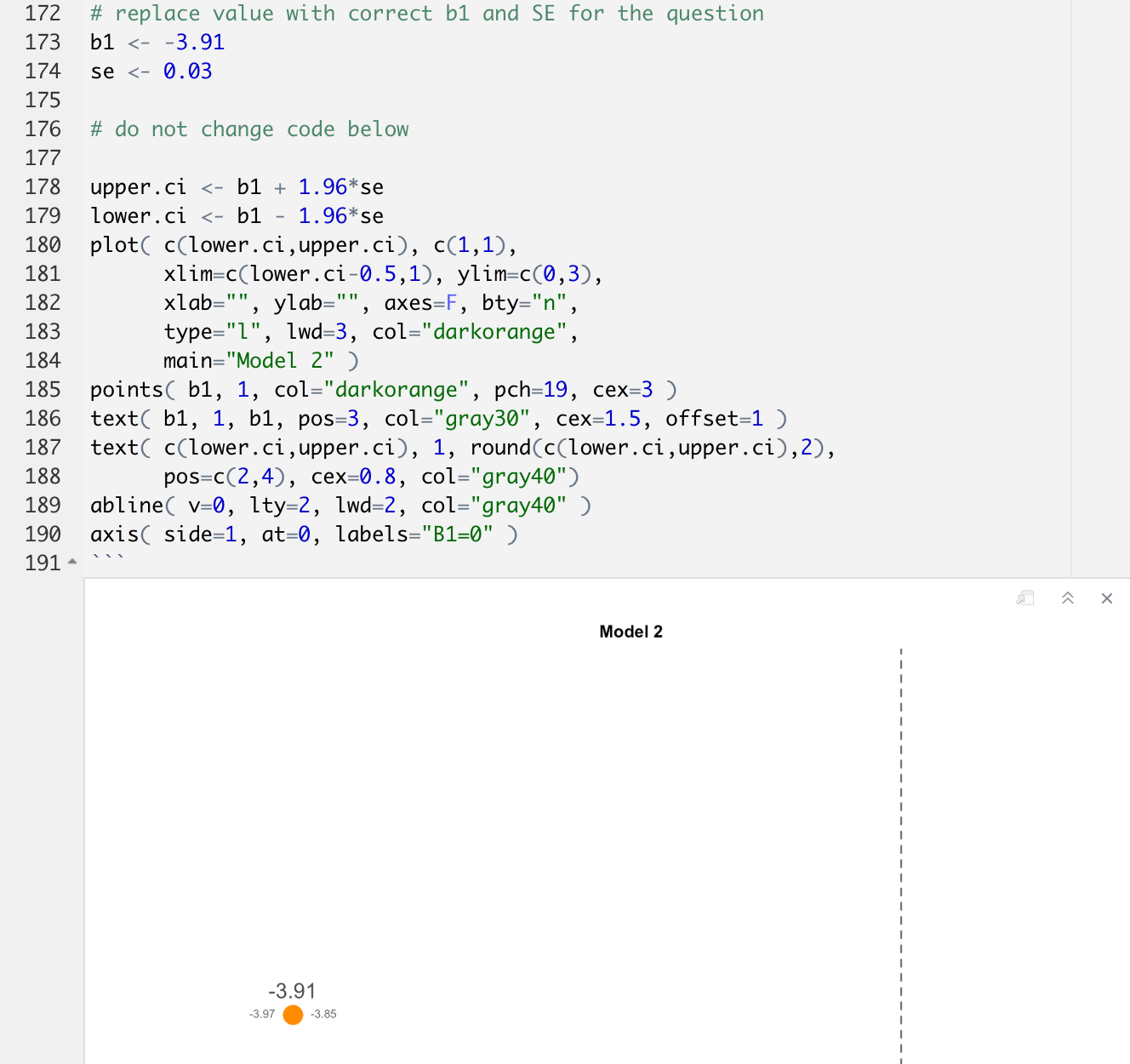The image size is (1130, 1064).
Task: Click line number 173 in the editor gutter
Action: 42,42
